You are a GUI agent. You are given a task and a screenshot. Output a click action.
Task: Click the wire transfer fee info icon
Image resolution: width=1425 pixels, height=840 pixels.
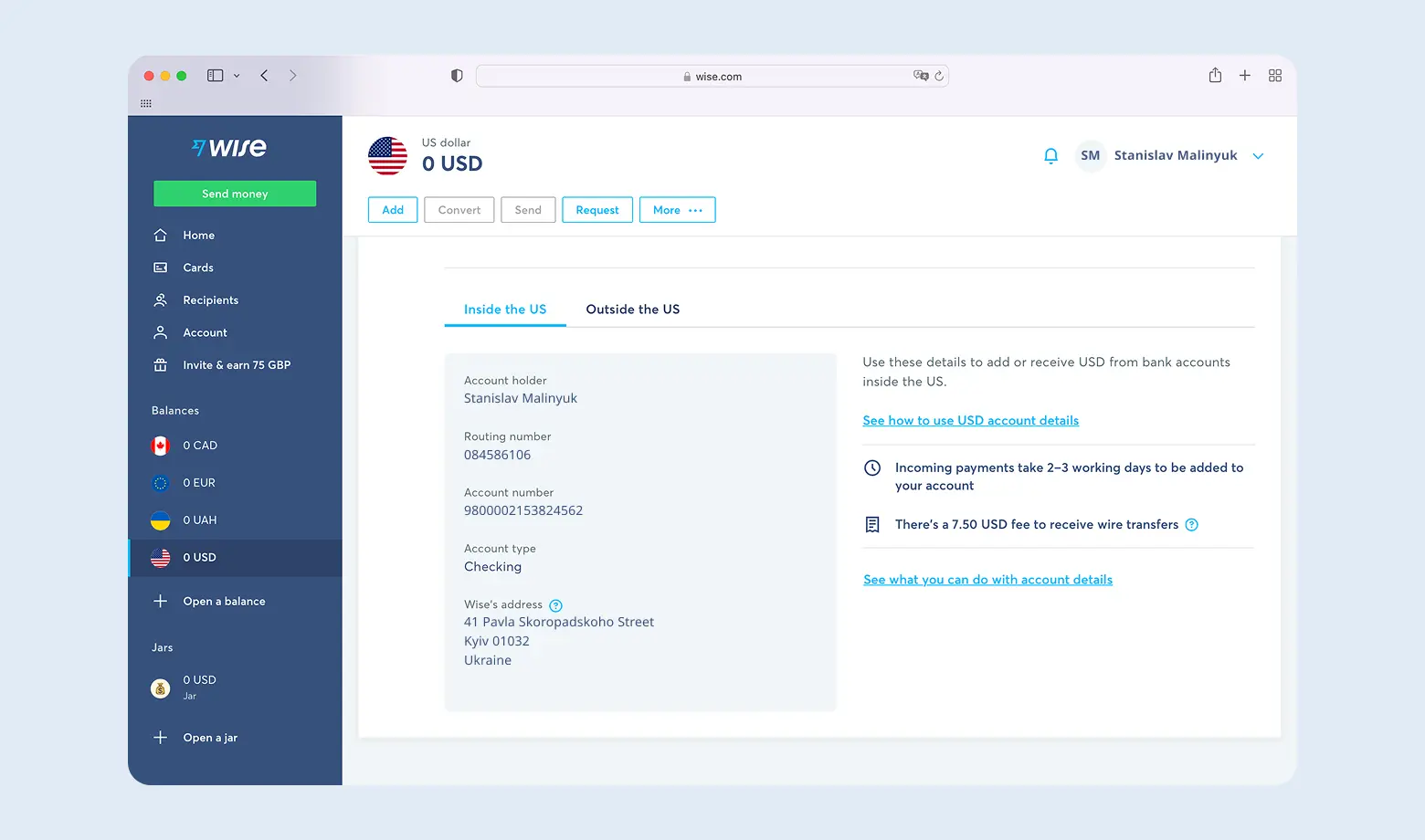point(1191,524)
